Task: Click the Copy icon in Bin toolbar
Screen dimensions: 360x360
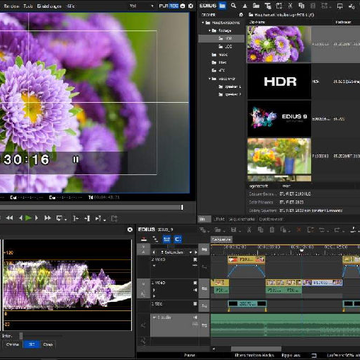Action: pos(301,6)
